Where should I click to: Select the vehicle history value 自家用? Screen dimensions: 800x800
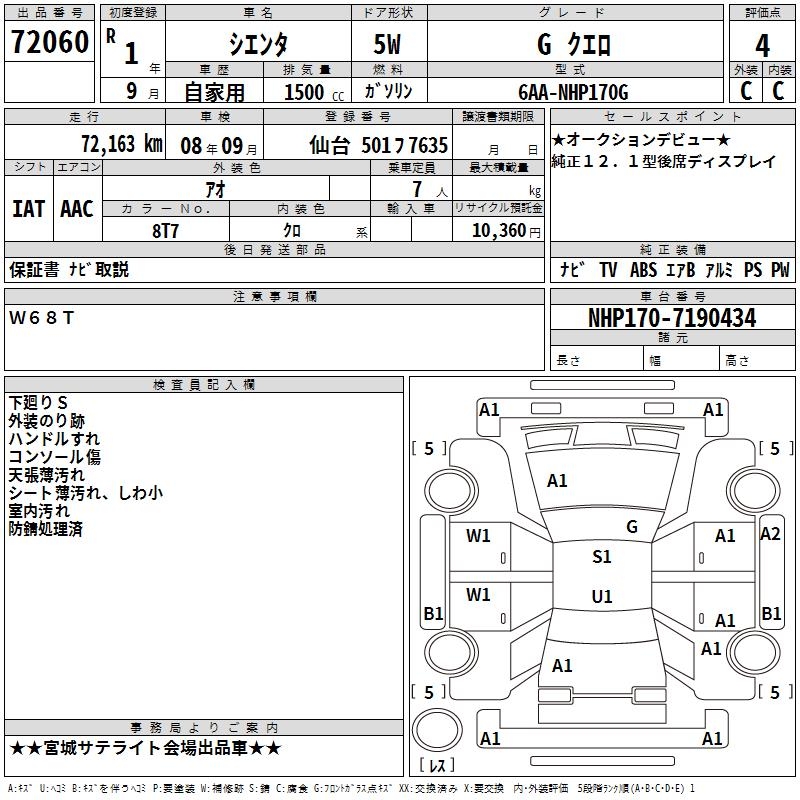(x=214, y=92)
